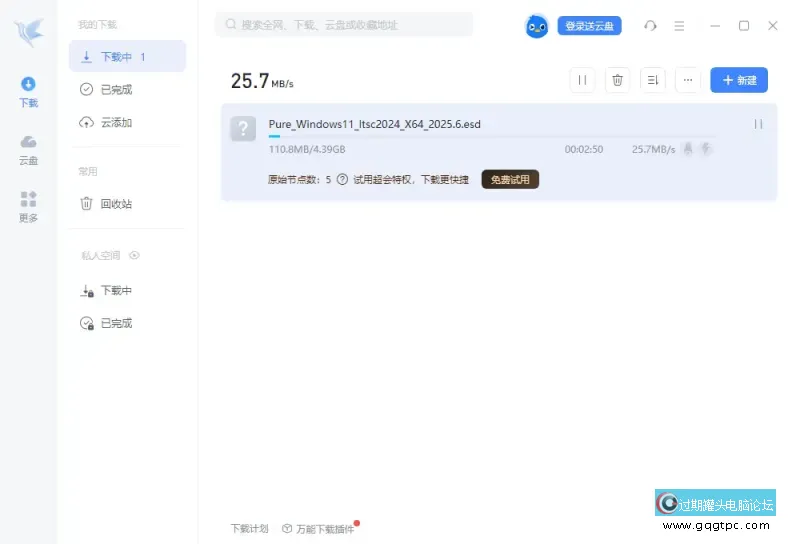The image size is (800, 544).
Task: Maximize the Xunlei window
Action: 744,26
